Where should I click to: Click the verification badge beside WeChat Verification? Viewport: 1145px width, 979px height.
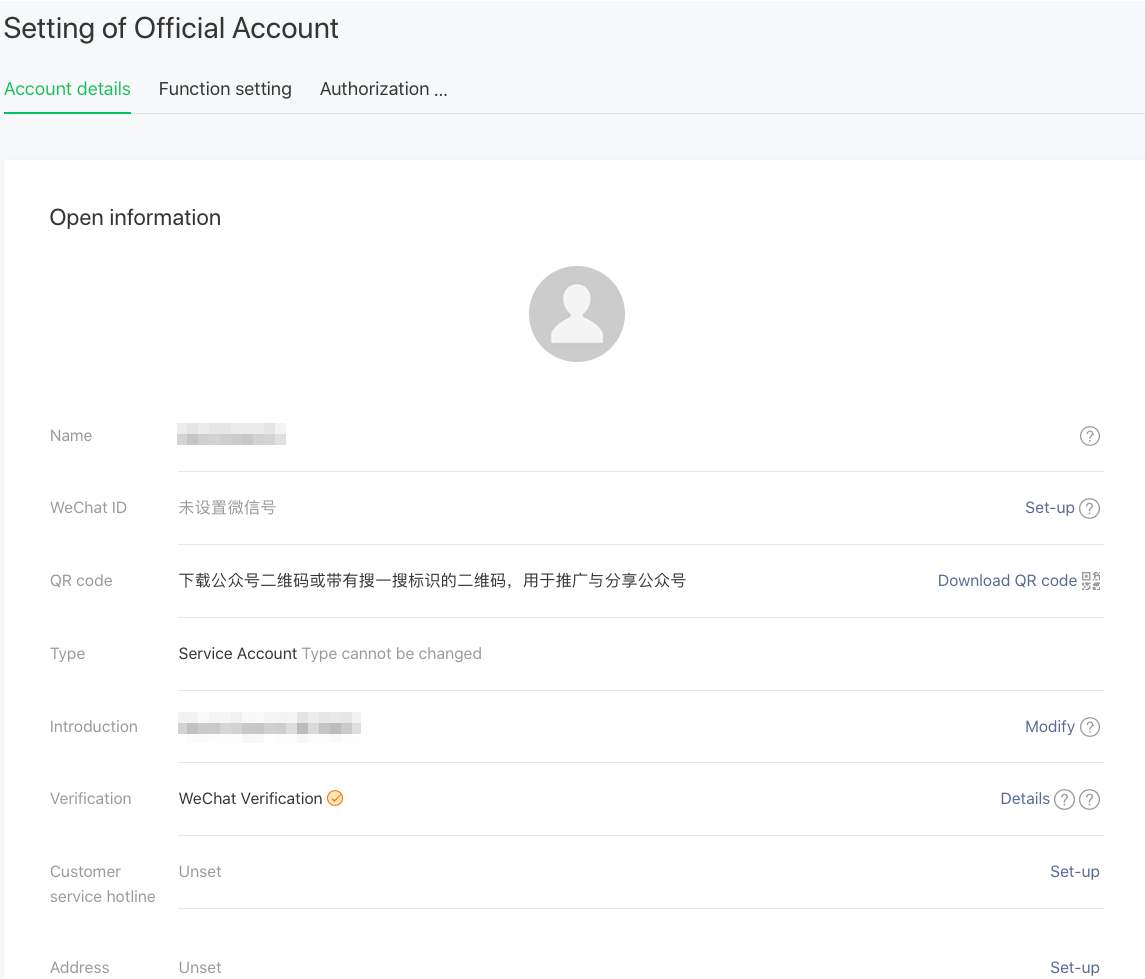(x=335, y=798)
